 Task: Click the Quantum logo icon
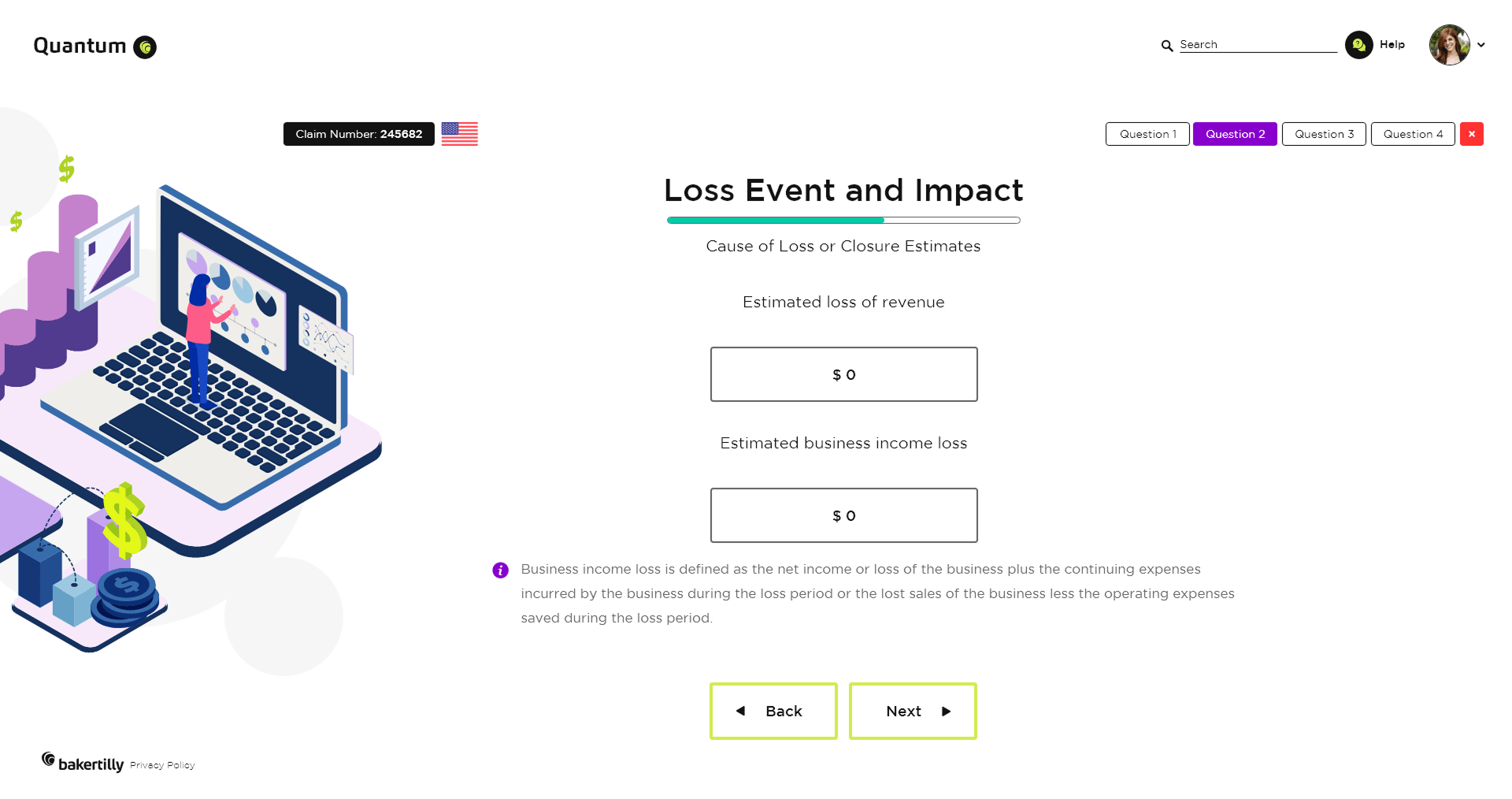click(x=145, y=47)
